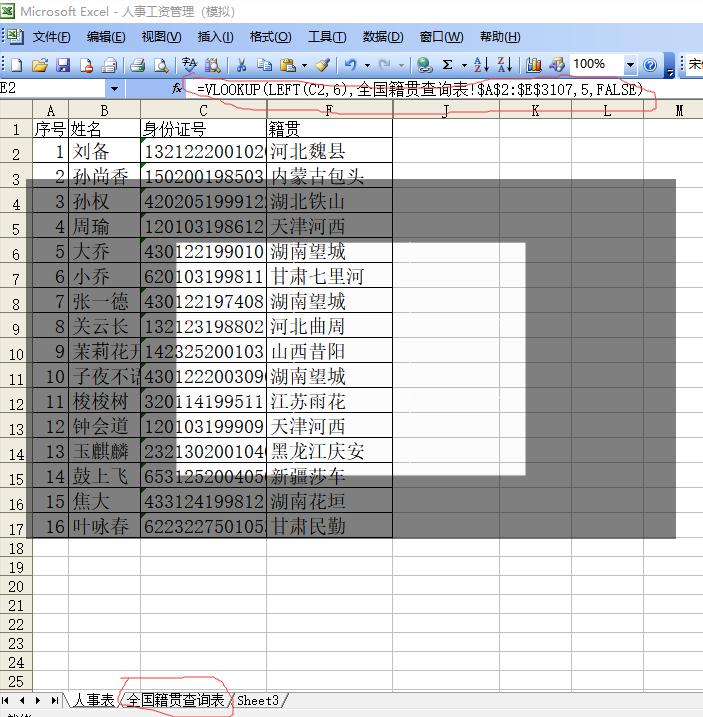
Task: Toggle the Drawing toolbar icon
Action: tap(557, 65)
